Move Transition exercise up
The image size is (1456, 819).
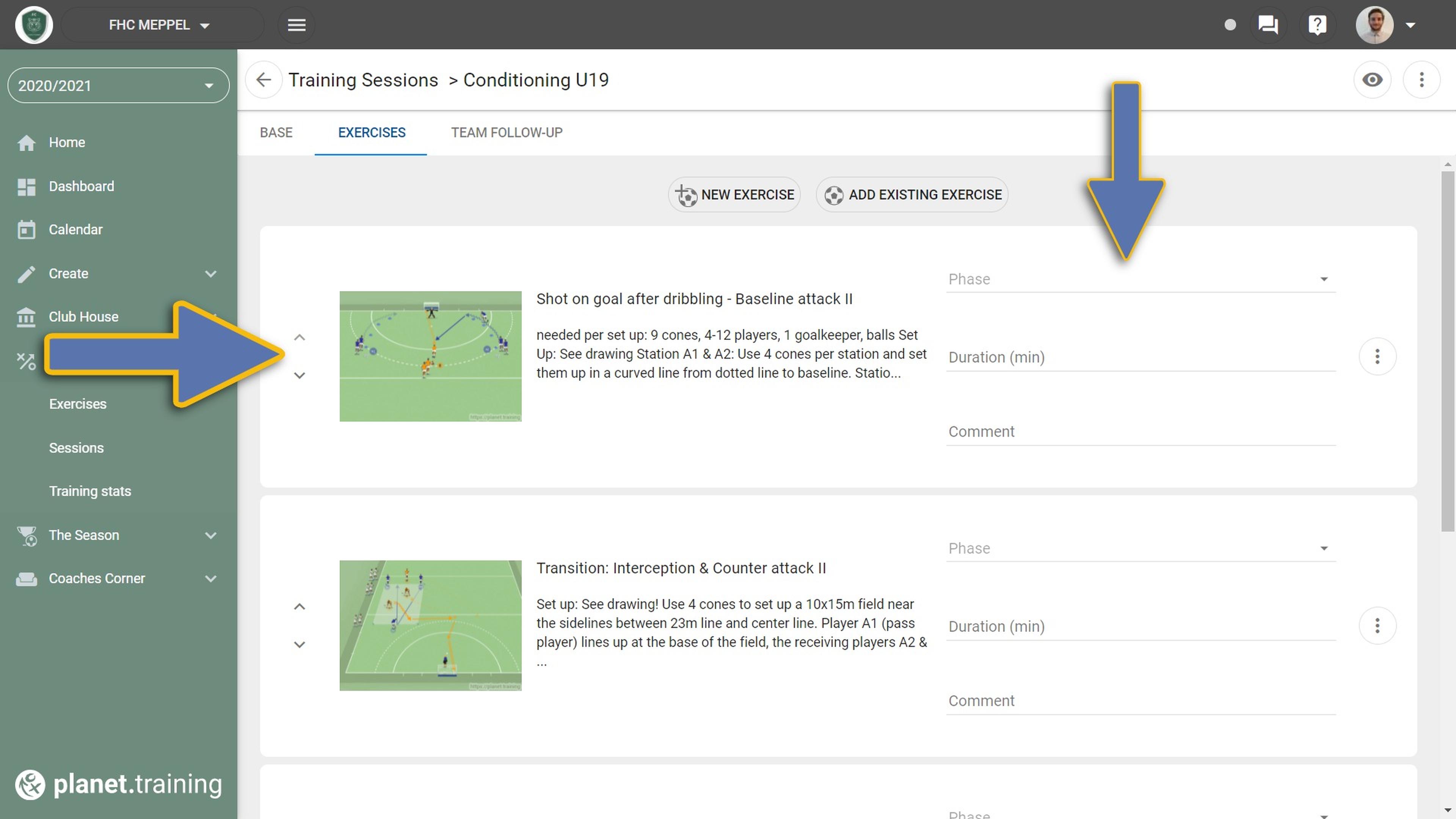tap(300, 607)
